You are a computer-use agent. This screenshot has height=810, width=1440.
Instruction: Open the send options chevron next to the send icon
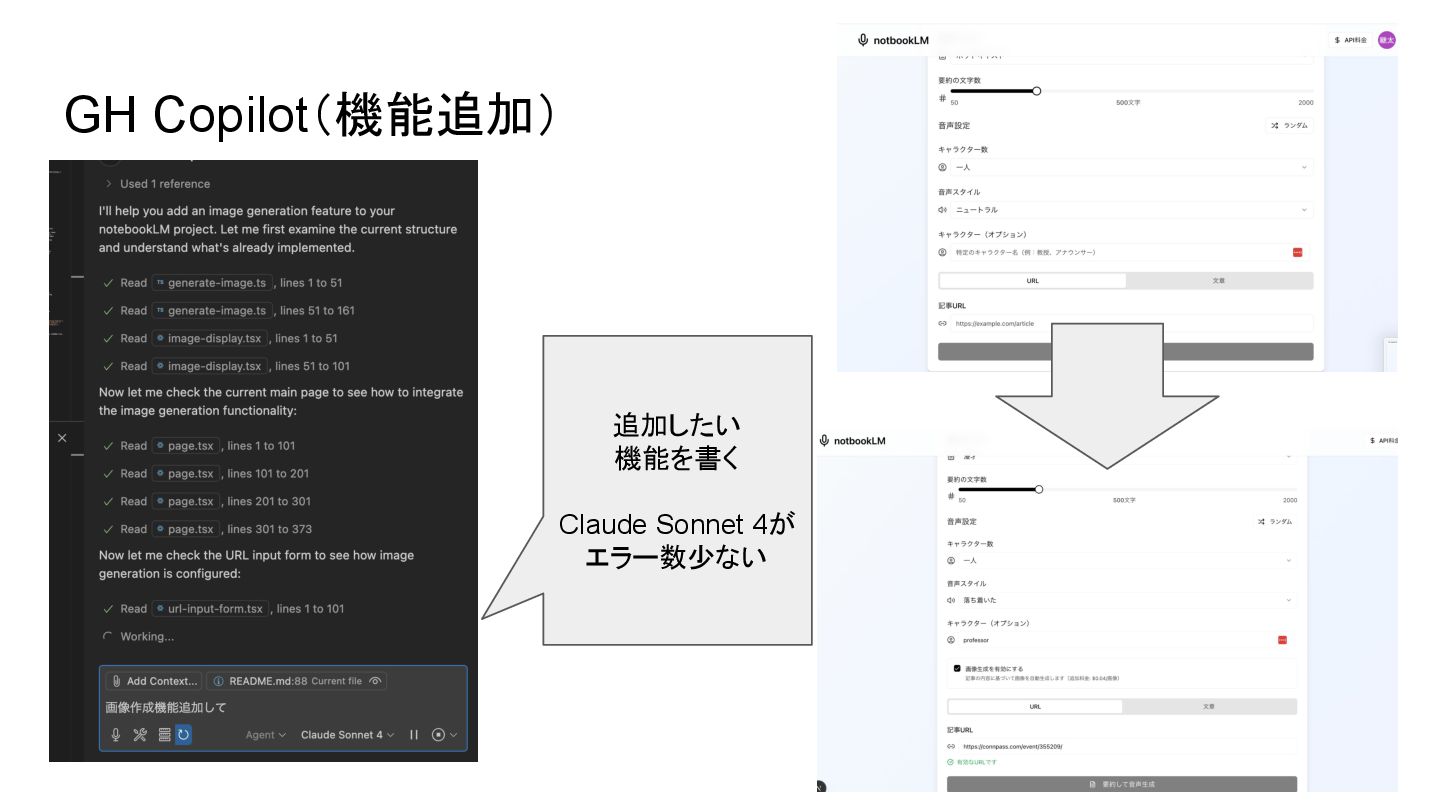point(454,735)
